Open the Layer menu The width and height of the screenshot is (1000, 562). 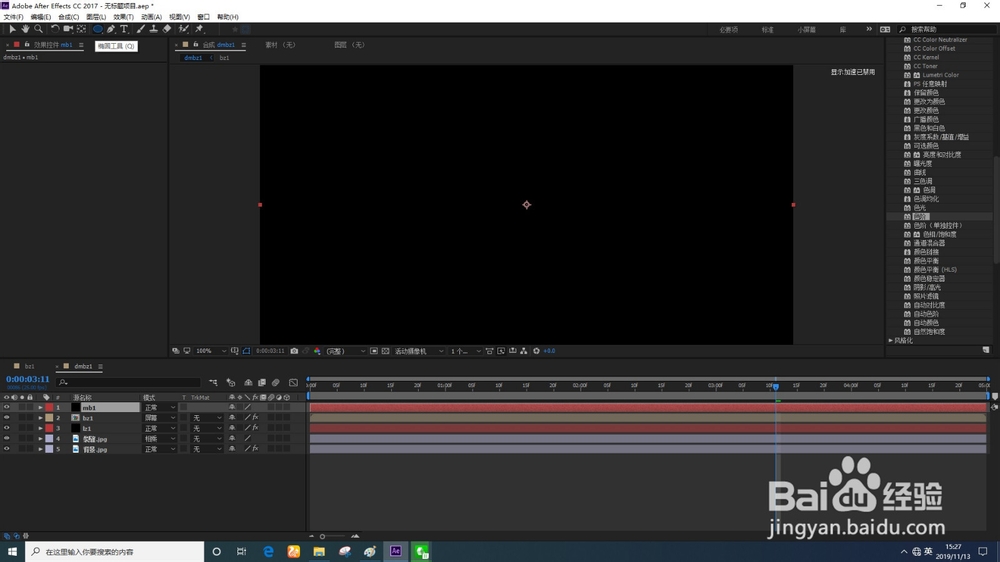[x=96, y=17]
